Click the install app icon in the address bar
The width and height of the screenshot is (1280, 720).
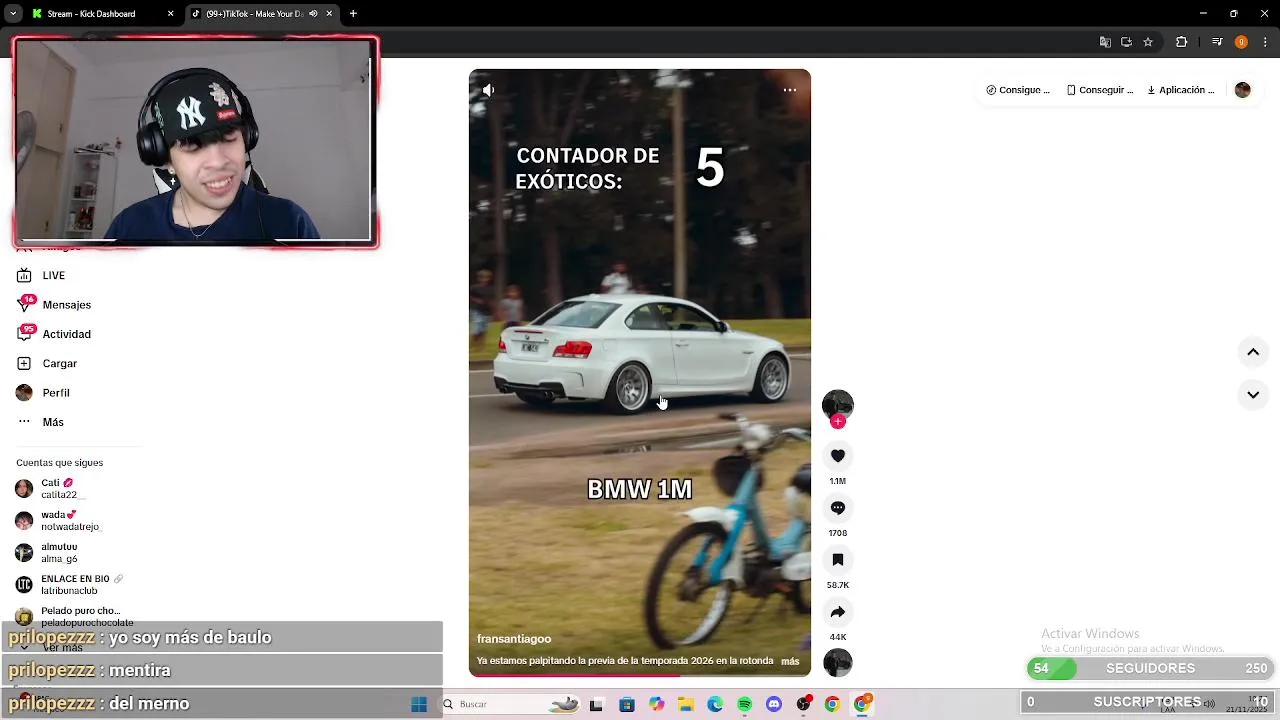1126,42
